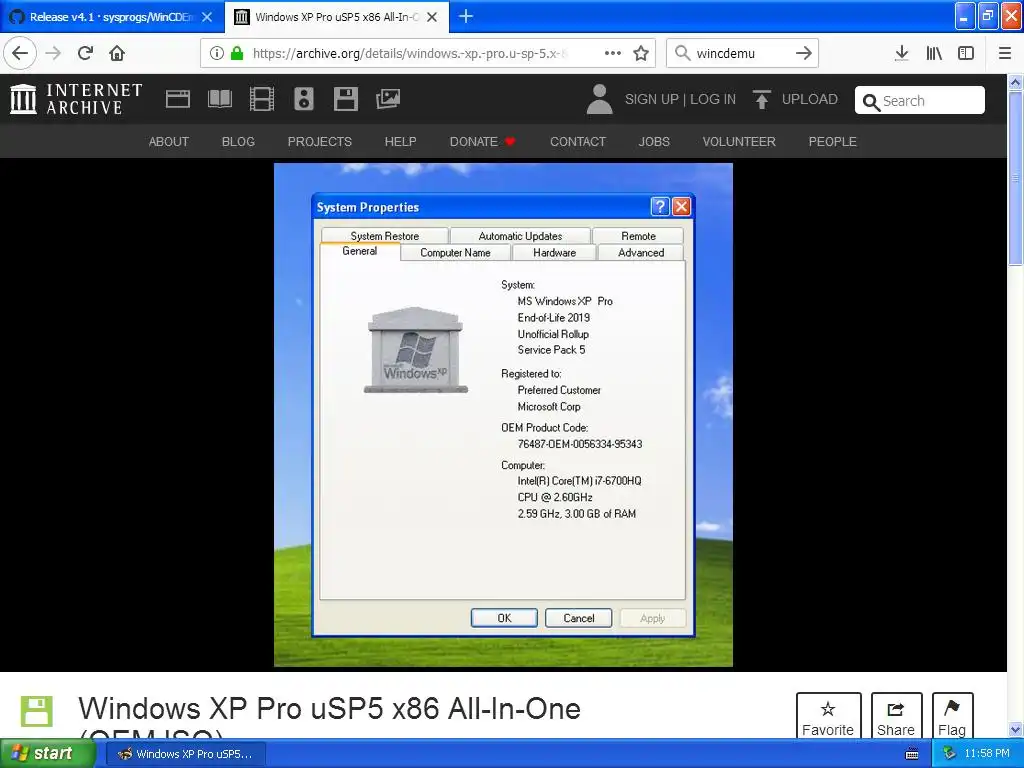Open the Firefox library icon

tap(934, 53)
